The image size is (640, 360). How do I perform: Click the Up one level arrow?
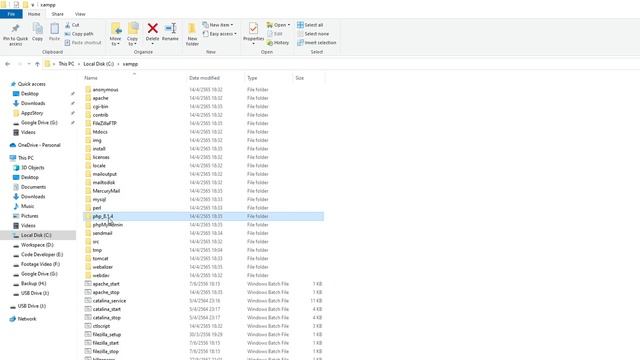pyautogui.click(x=37, y=64)
